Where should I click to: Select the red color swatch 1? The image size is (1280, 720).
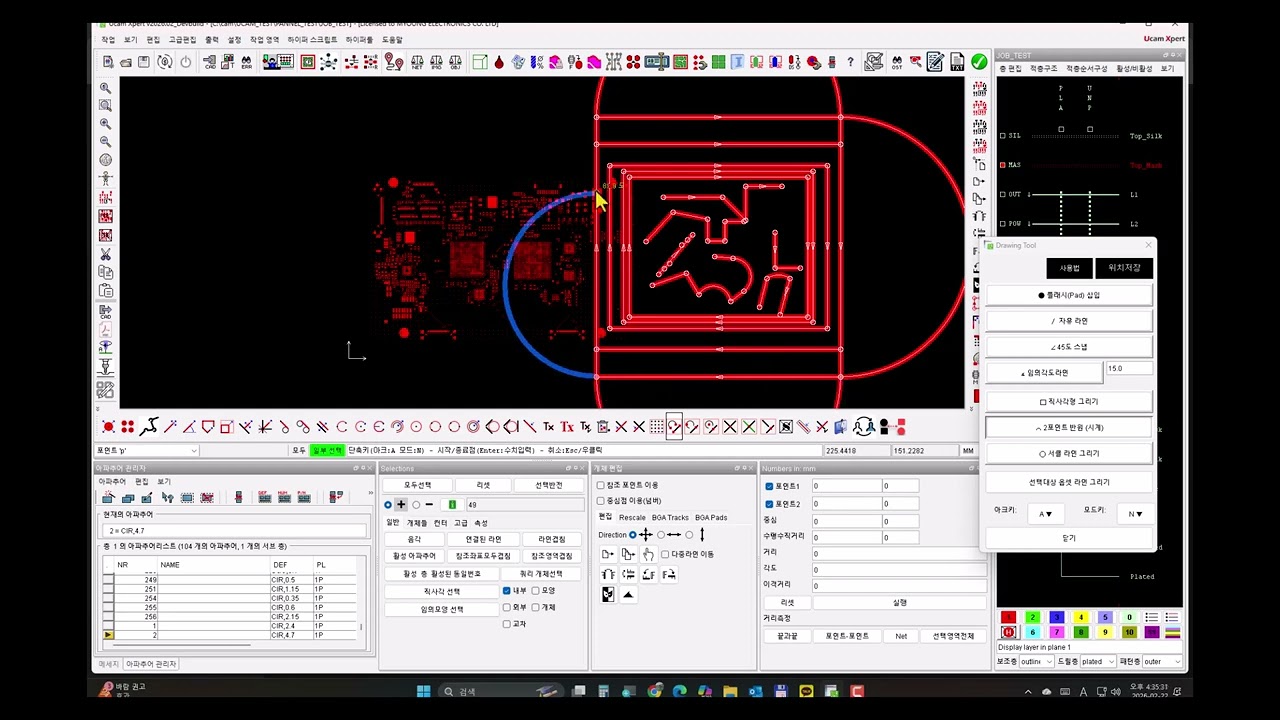(x=1008, y=617)
